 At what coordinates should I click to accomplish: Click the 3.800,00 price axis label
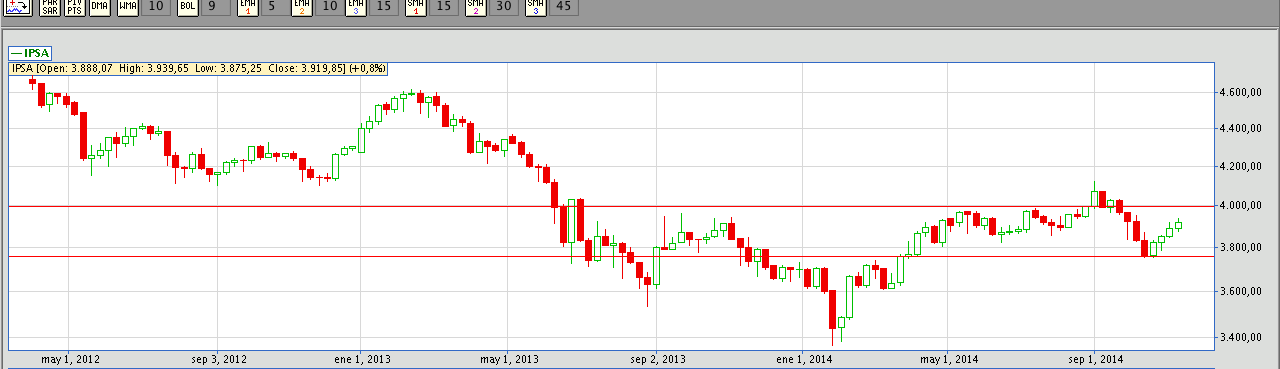click(1240, 248)
